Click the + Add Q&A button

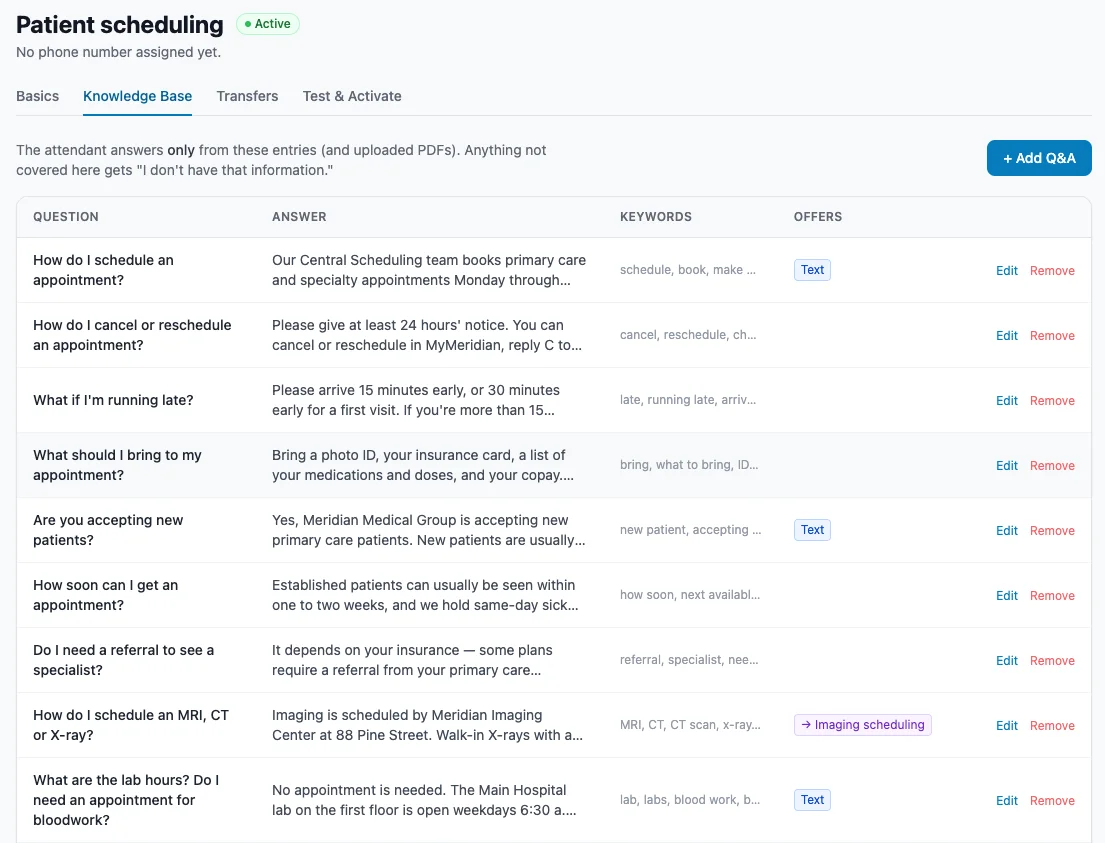1039,158
